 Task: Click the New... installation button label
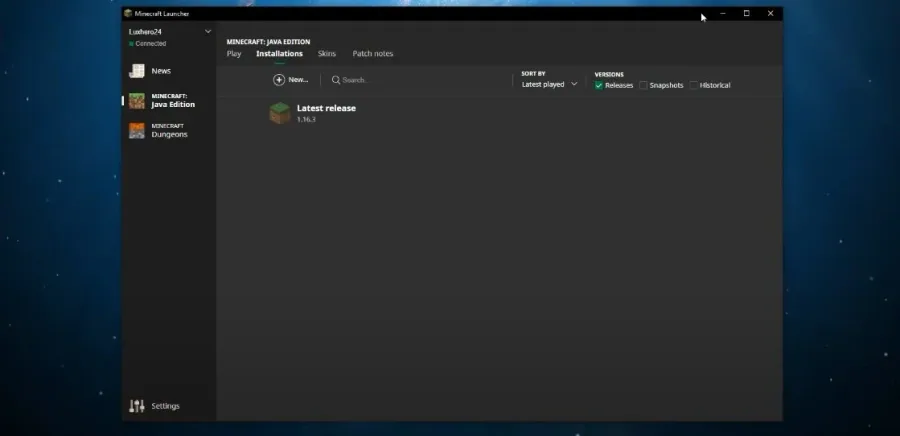[x=298, y=80]
